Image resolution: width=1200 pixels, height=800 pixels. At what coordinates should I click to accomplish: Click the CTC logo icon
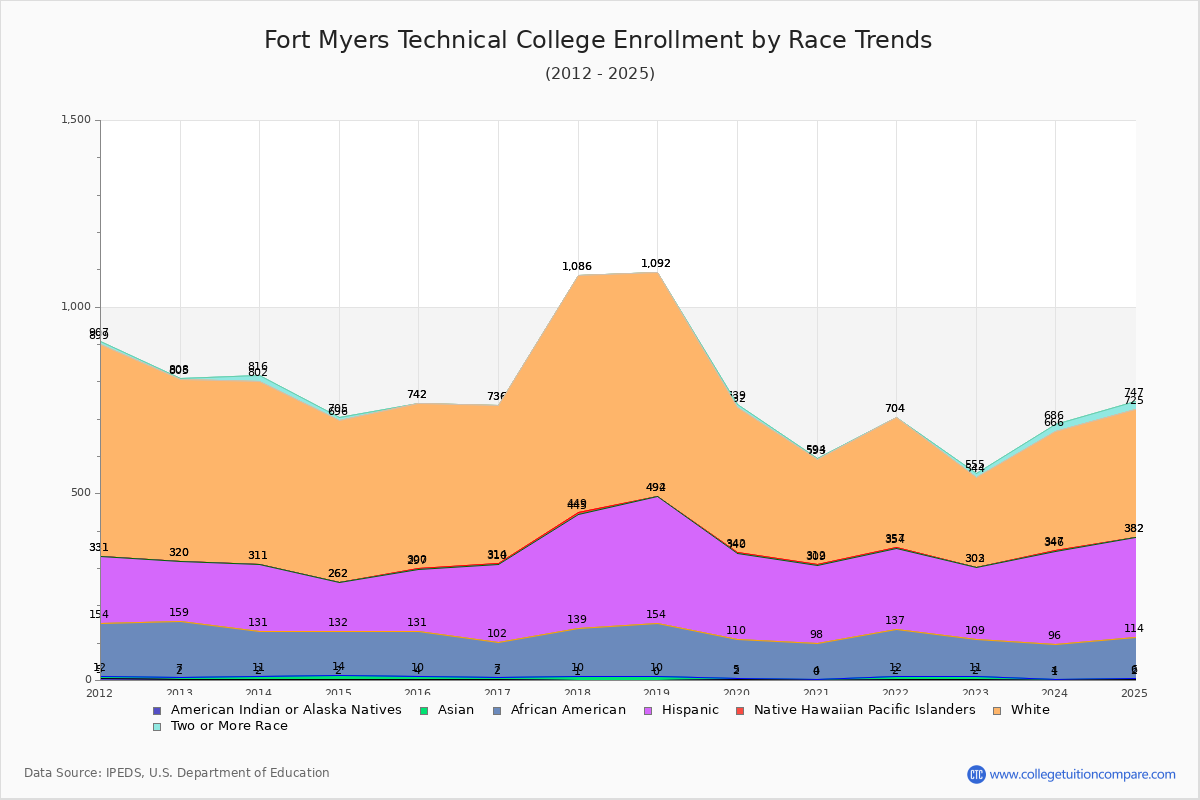[x=976, y=774]
